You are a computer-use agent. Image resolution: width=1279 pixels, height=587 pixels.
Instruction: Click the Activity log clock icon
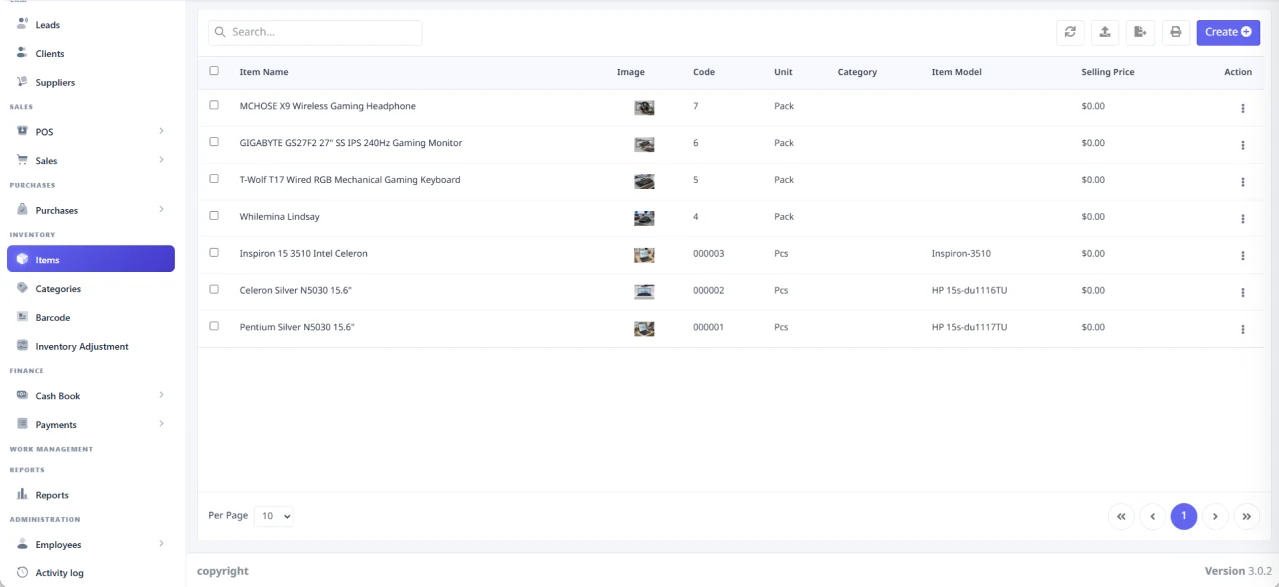[x=22, y=572]
